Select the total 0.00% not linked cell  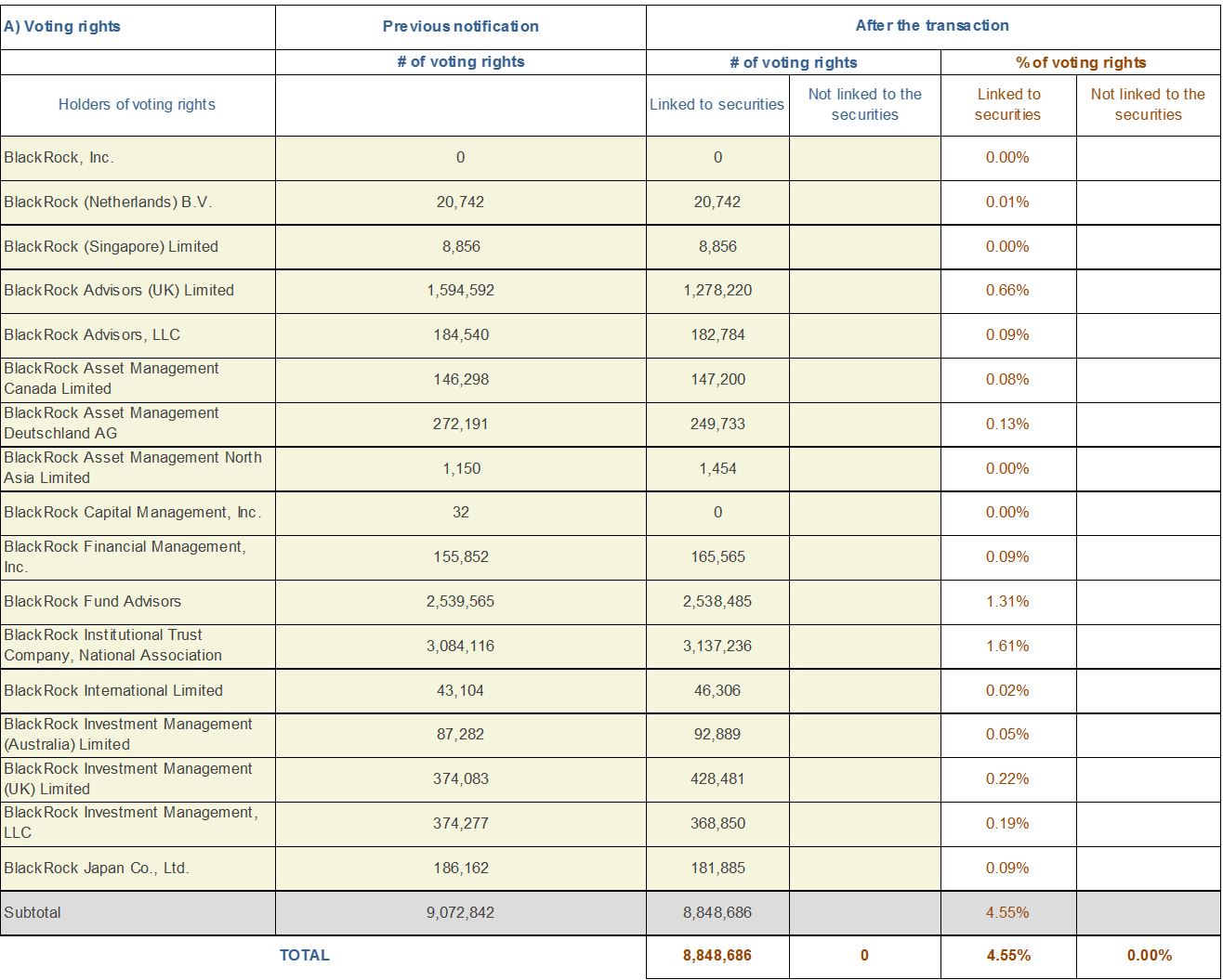pyautogui.click(x=1149, y=956)
